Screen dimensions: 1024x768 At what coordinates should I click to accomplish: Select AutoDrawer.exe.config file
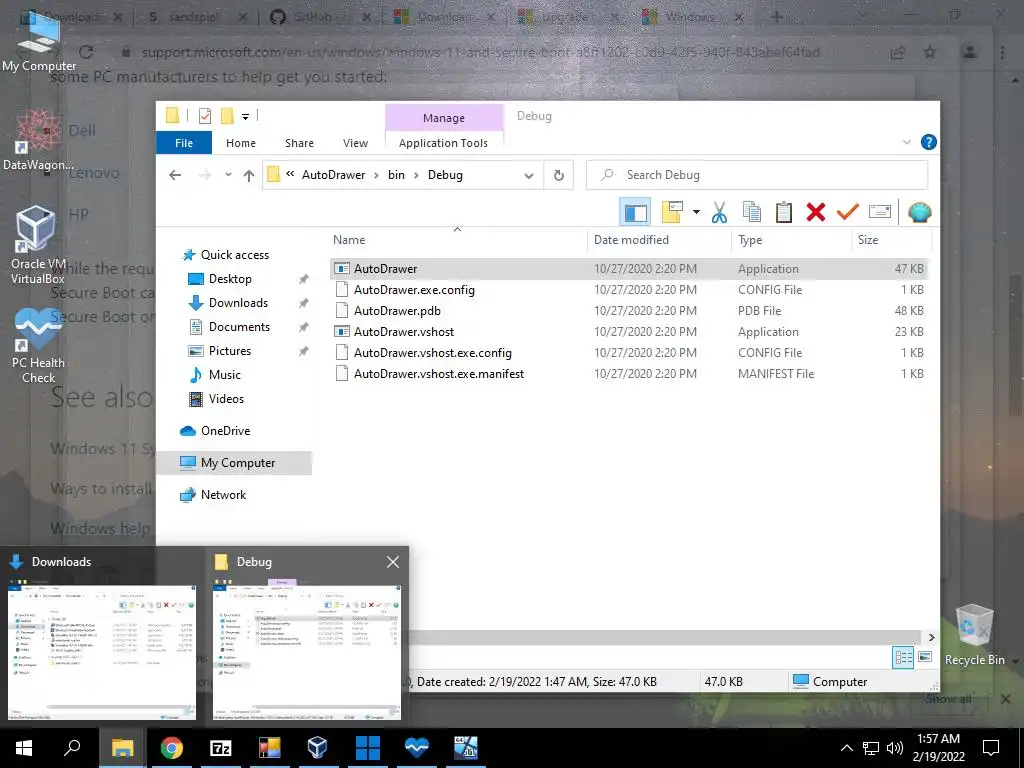pos(628,289)
